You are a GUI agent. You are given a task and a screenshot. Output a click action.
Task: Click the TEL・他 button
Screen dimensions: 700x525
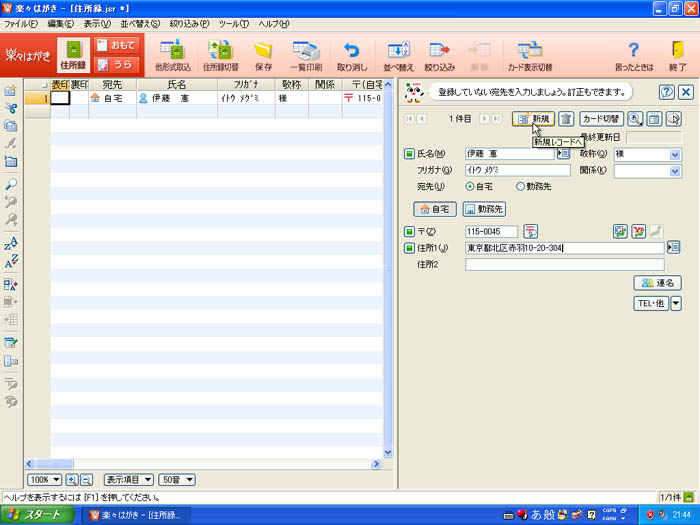pos(651,304)
